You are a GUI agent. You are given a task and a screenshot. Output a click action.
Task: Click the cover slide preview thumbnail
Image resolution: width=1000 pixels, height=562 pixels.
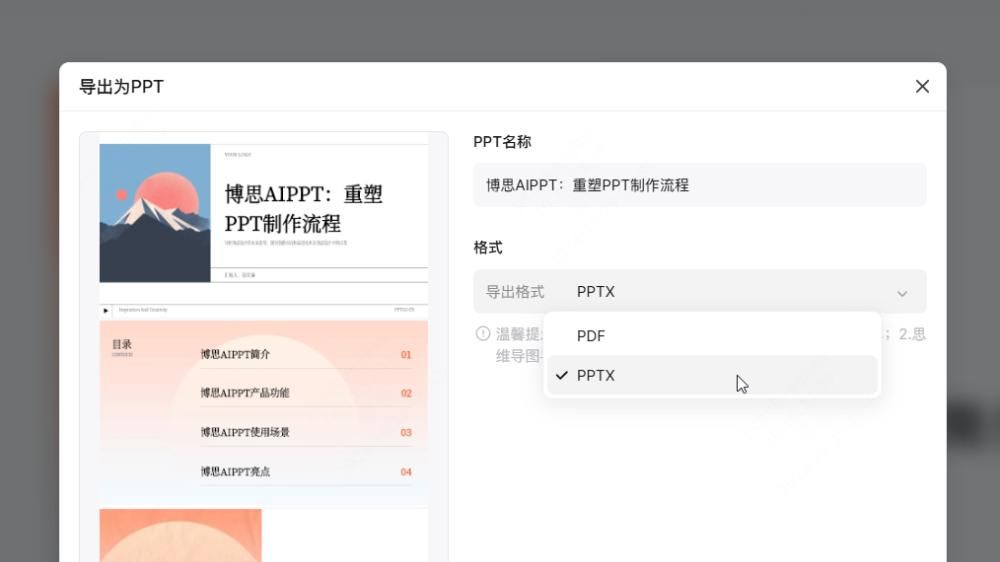pos(263,213)
